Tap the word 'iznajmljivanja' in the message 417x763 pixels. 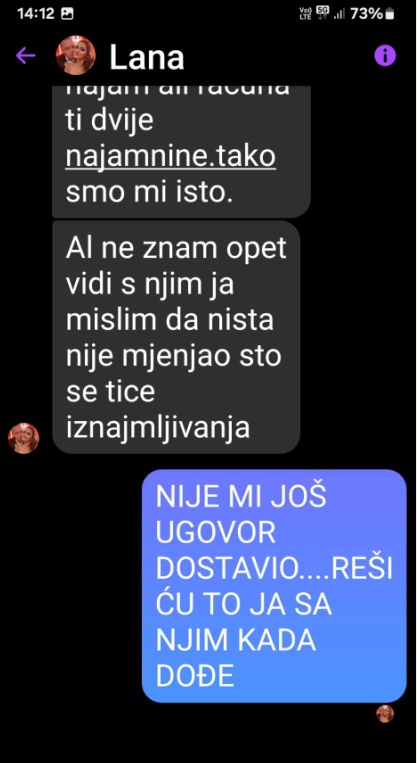tap(158, 429)
